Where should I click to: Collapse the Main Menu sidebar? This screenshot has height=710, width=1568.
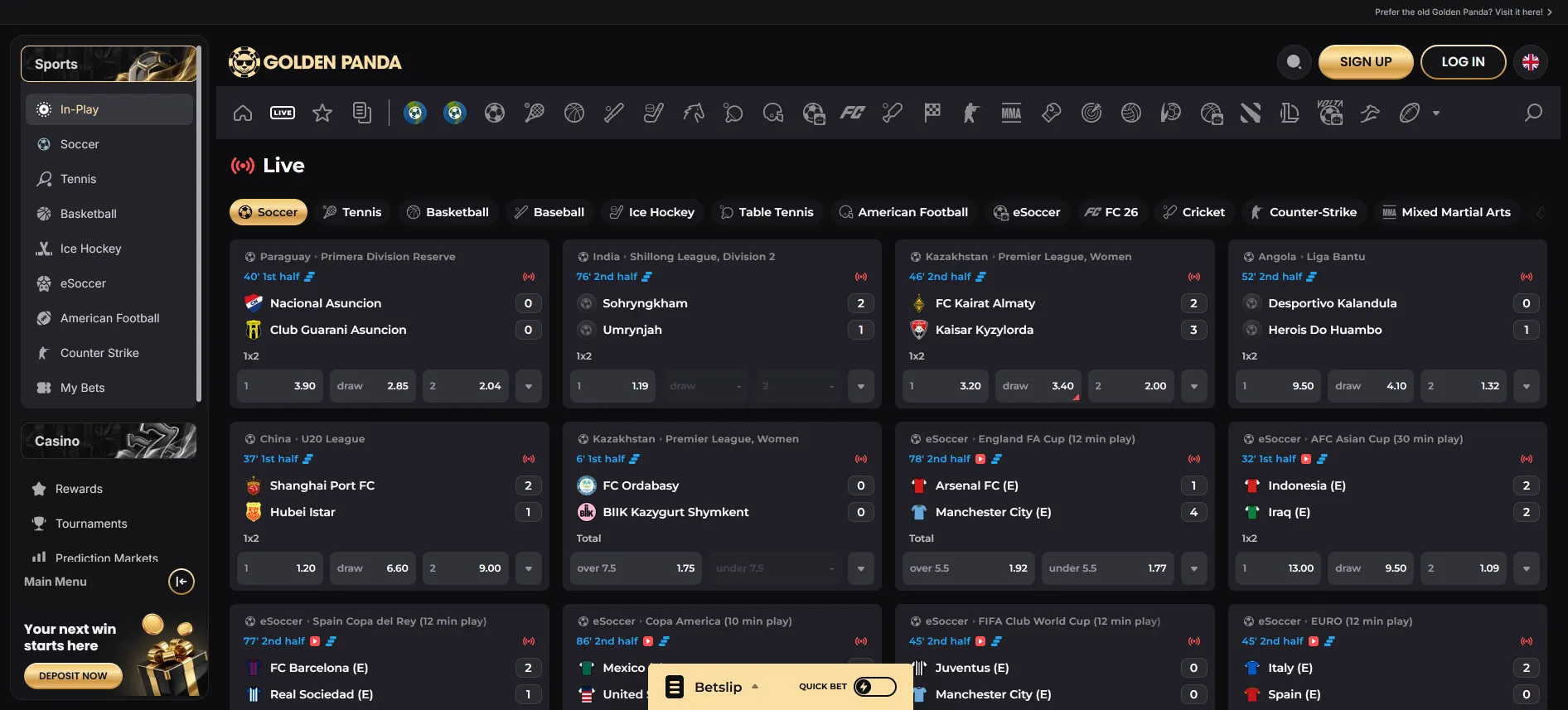[x=181, y=582]
